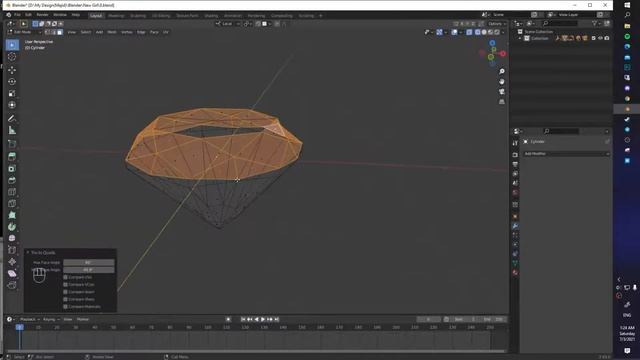Viewport: 640px width, 360px height.
Task: Select the Spin tool
Action: 12,227
